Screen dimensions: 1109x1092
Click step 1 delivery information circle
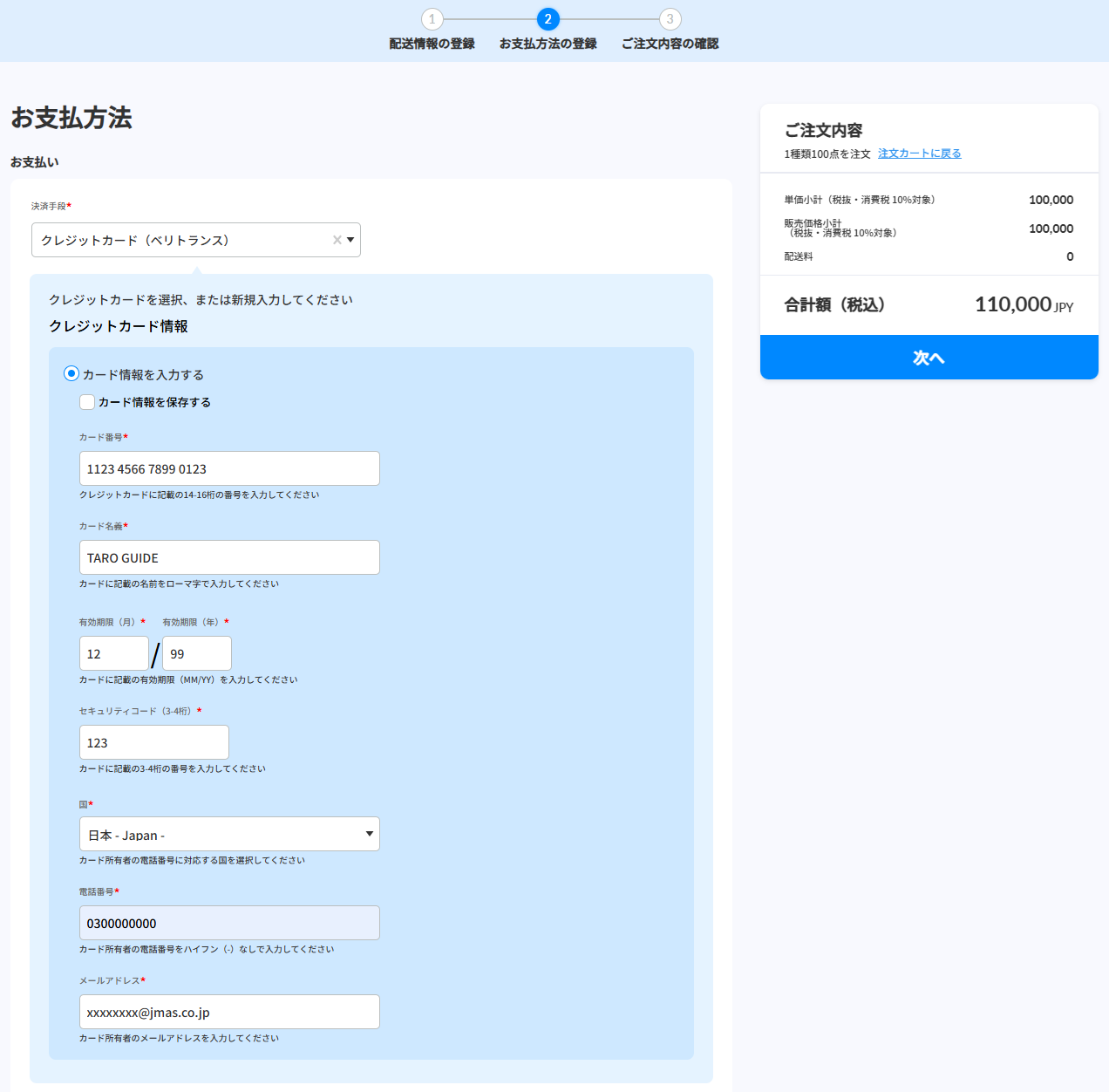tap(432, 19)
